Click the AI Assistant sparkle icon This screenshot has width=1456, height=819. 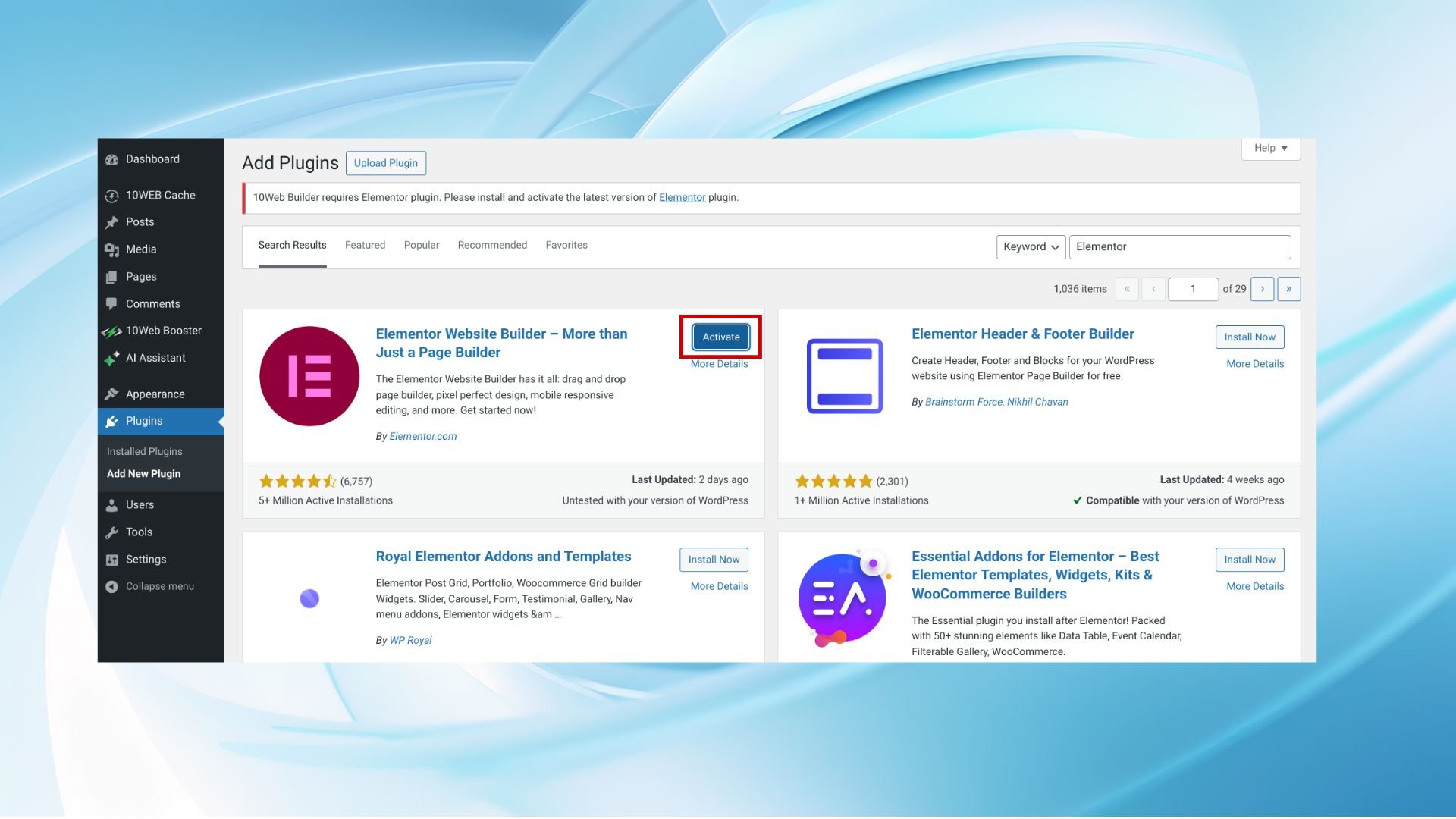[x=112, y=359]
